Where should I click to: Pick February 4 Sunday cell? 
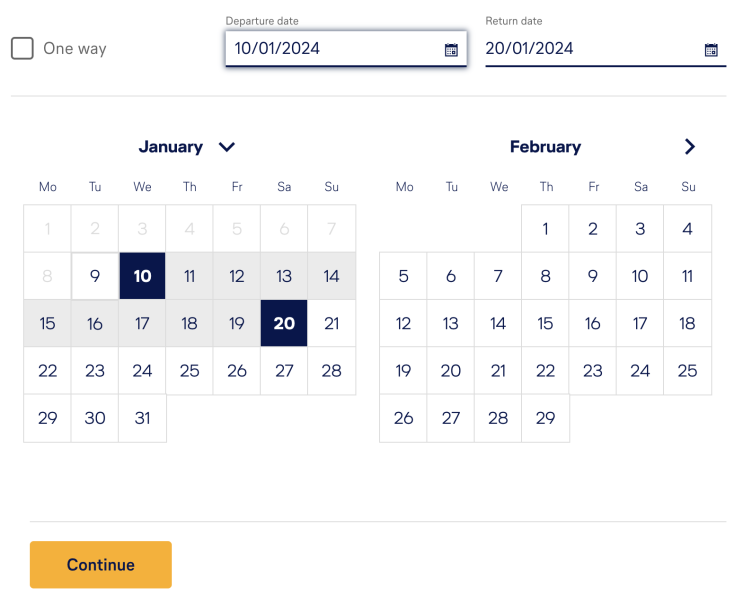688,229
